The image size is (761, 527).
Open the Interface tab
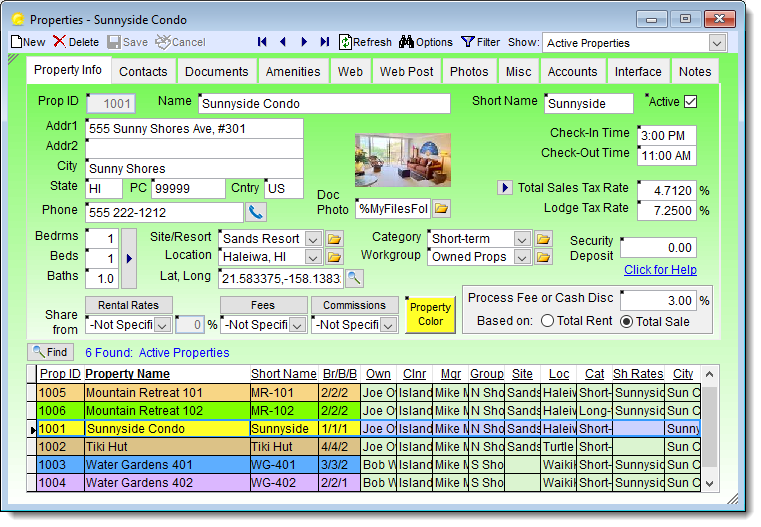click(x=638, y=72)
